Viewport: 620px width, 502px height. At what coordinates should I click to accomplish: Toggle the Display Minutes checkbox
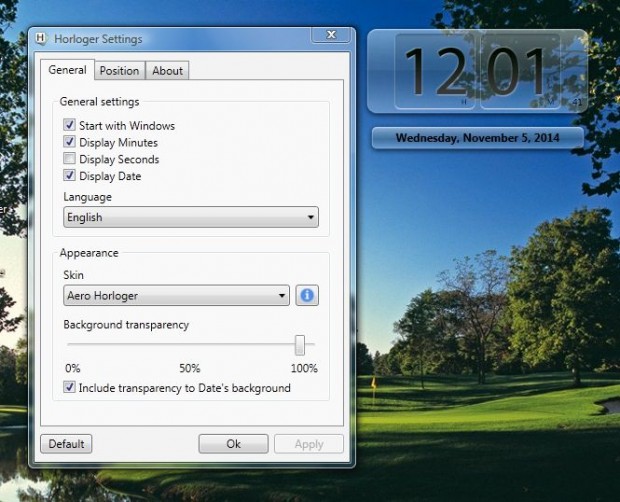tap(70, 142)
